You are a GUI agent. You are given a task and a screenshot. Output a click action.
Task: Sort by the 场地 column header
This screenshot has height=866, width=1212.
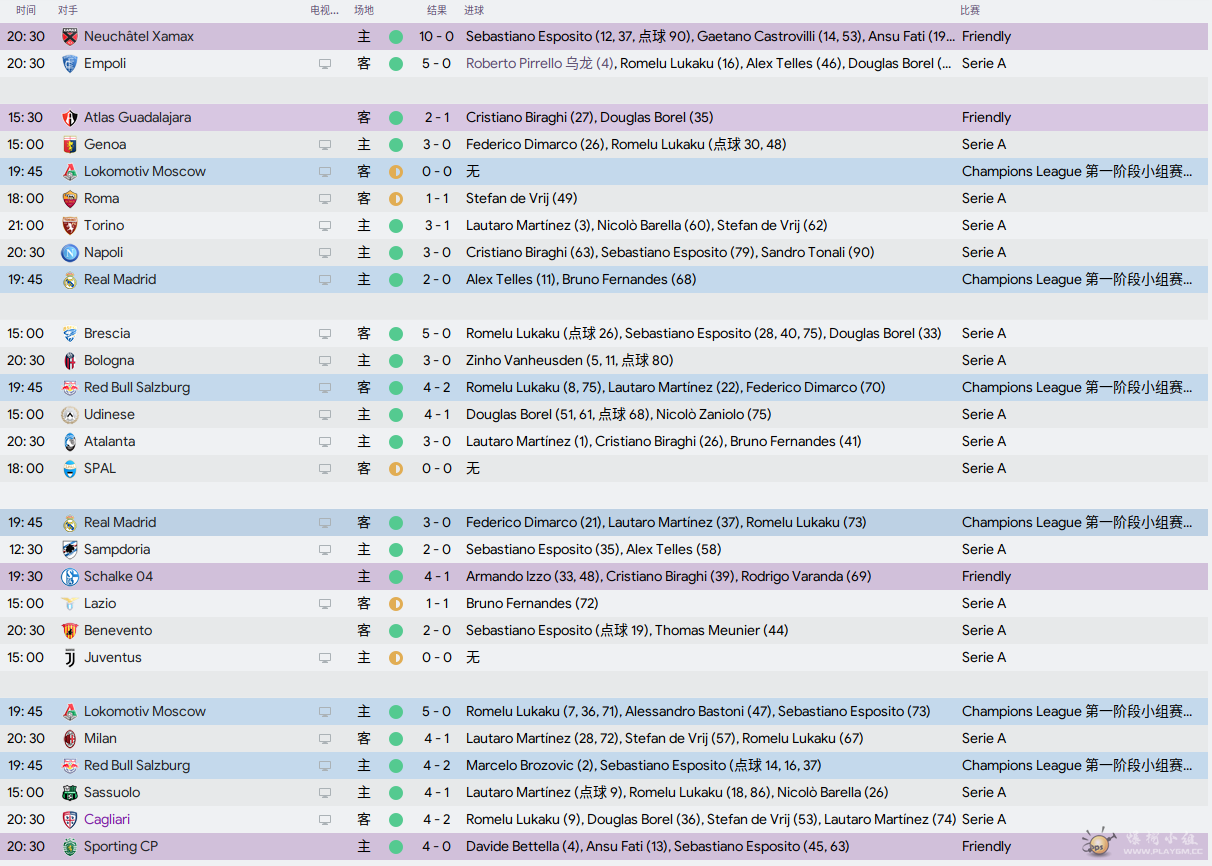coord(364,10)
